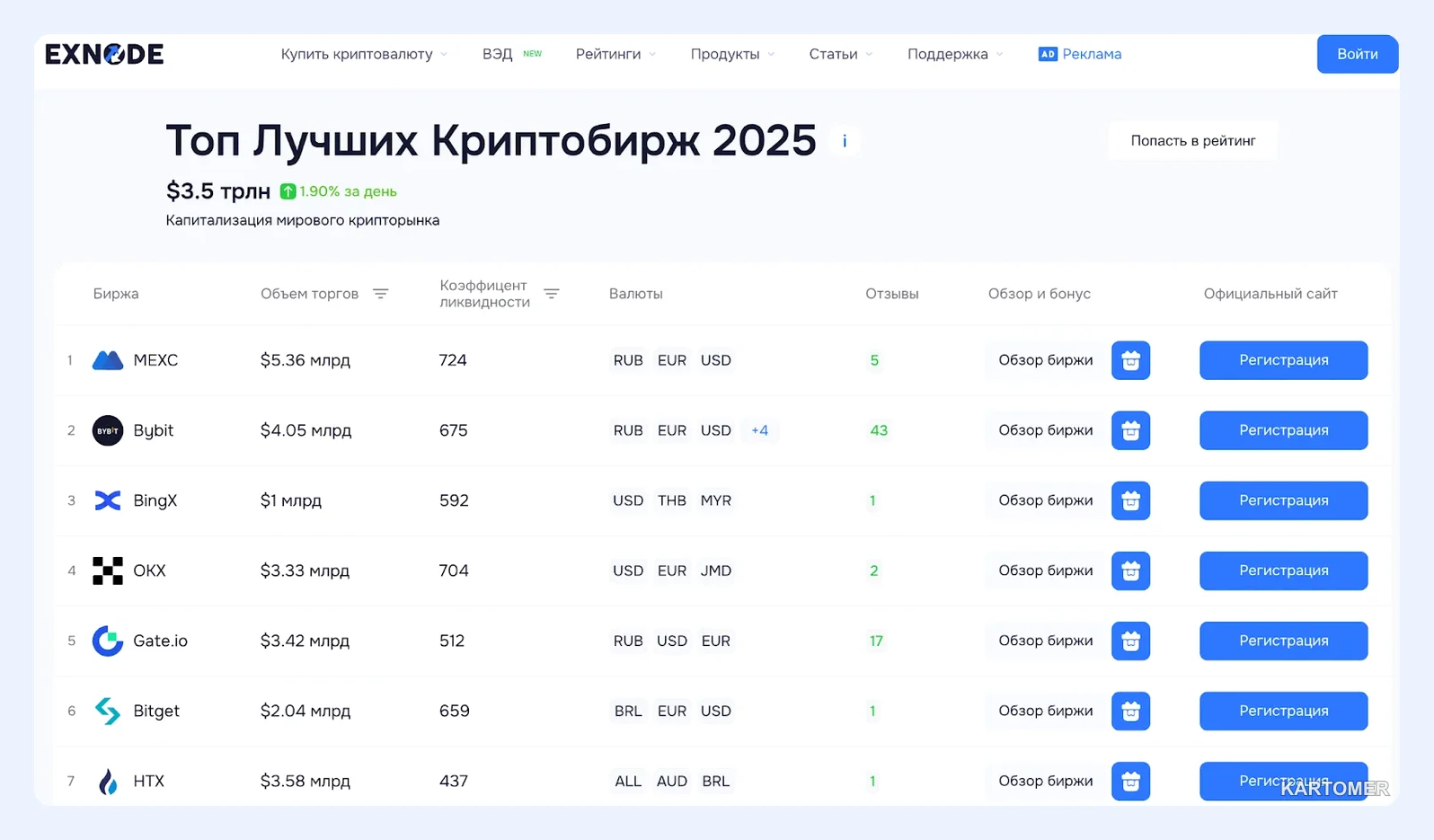Click the Bitget exchange logo
This screenshot has height=840, width=1434.
(108, 711)
